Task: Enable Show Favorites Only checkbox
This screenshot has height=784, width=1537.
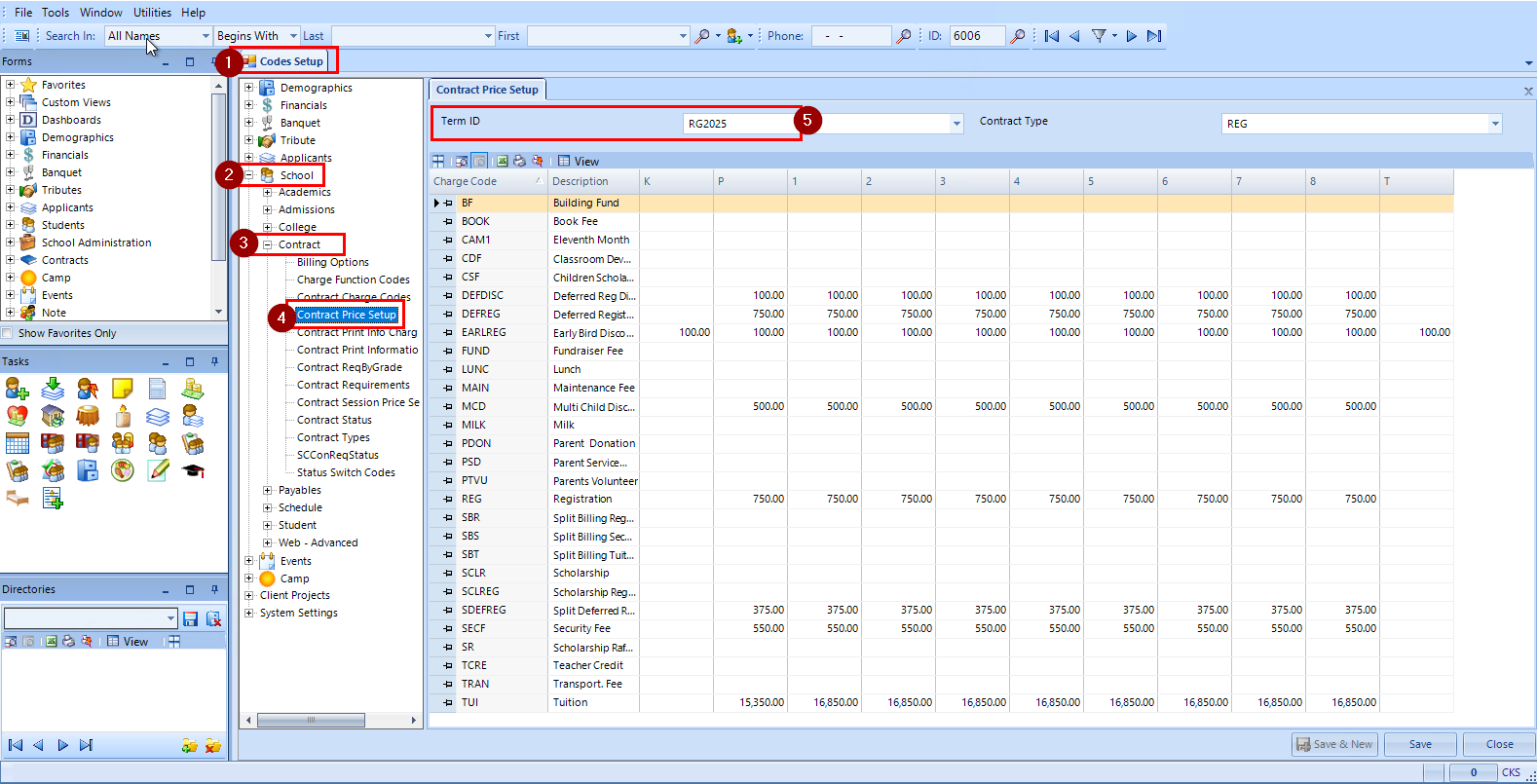Action: point(8,333)
